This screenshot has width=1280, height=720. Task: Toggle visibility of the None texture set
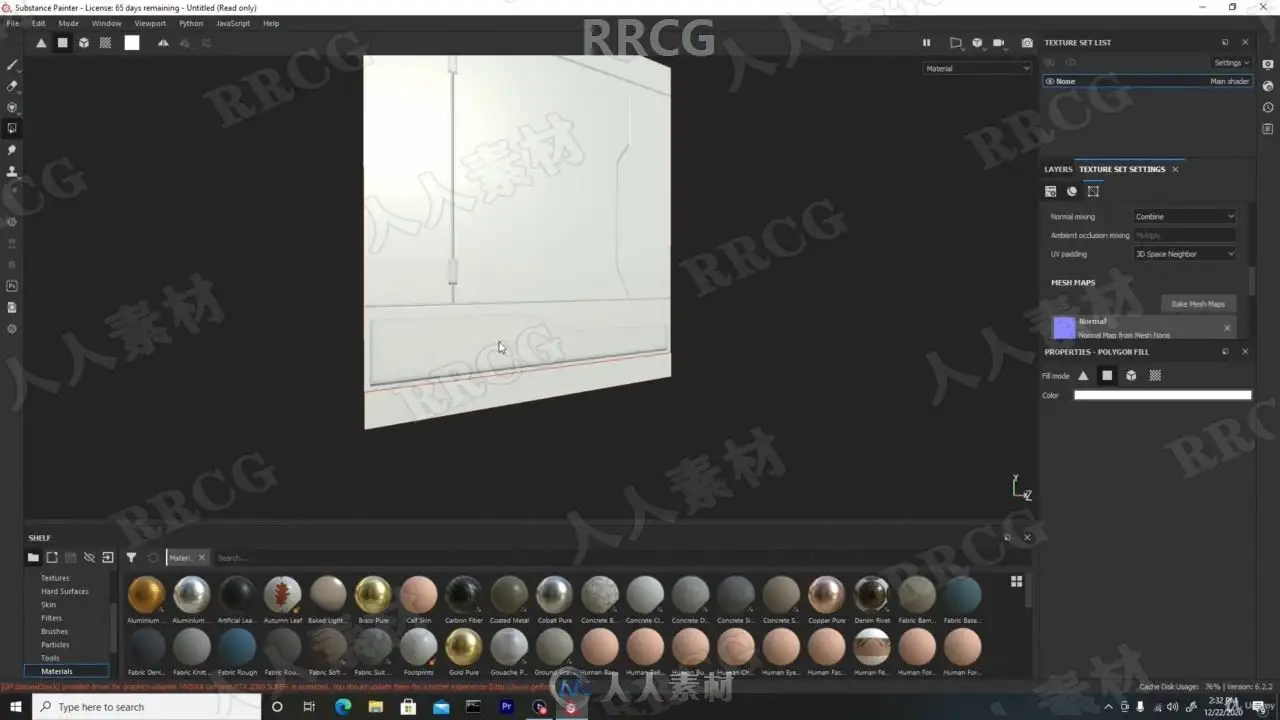click(x=1050, y=81)
